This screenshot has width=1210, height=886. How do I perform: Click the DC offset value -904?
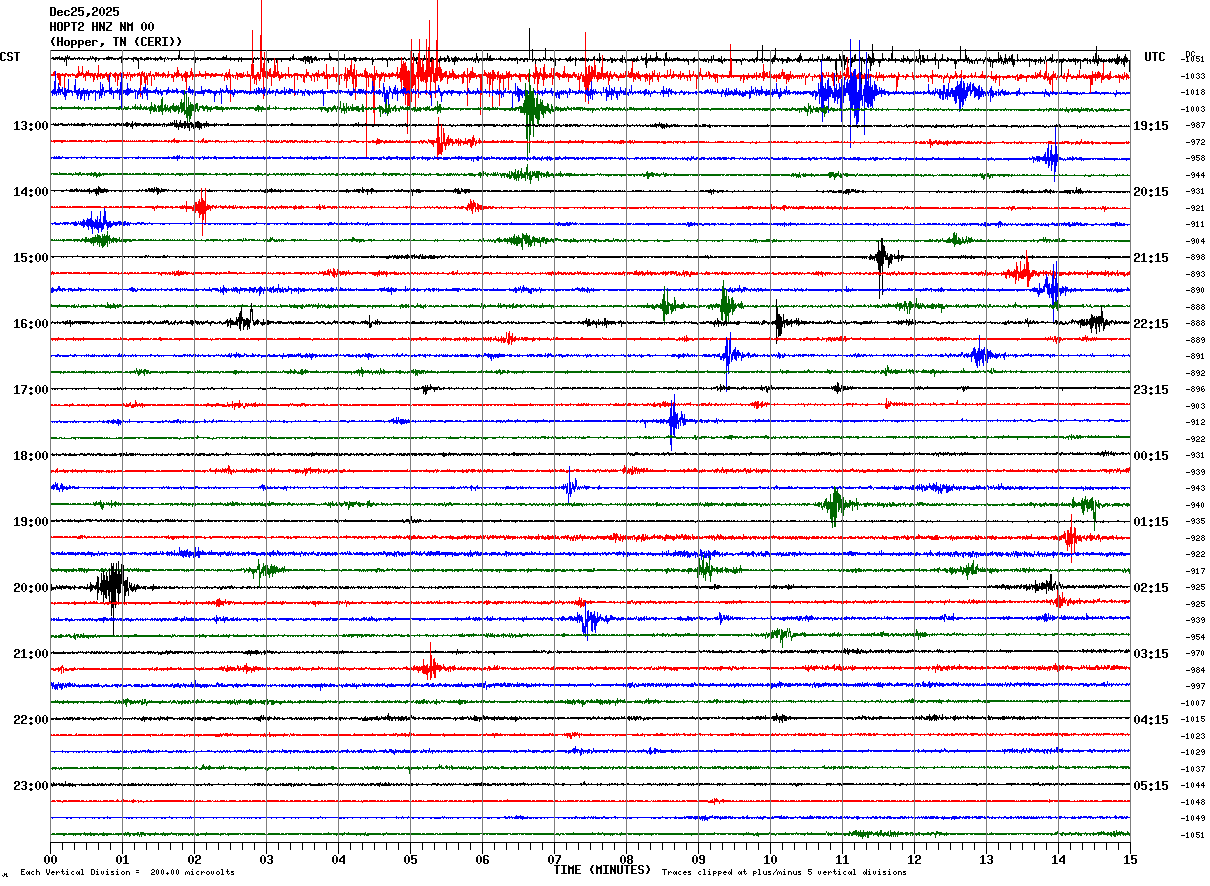pyautogui.click(x=1195, y=241)
